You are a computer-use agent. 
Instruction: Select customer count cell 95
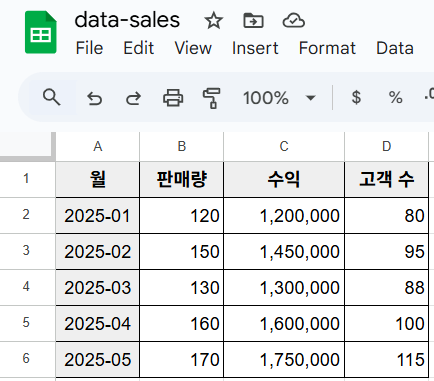(x=387, y=251)
